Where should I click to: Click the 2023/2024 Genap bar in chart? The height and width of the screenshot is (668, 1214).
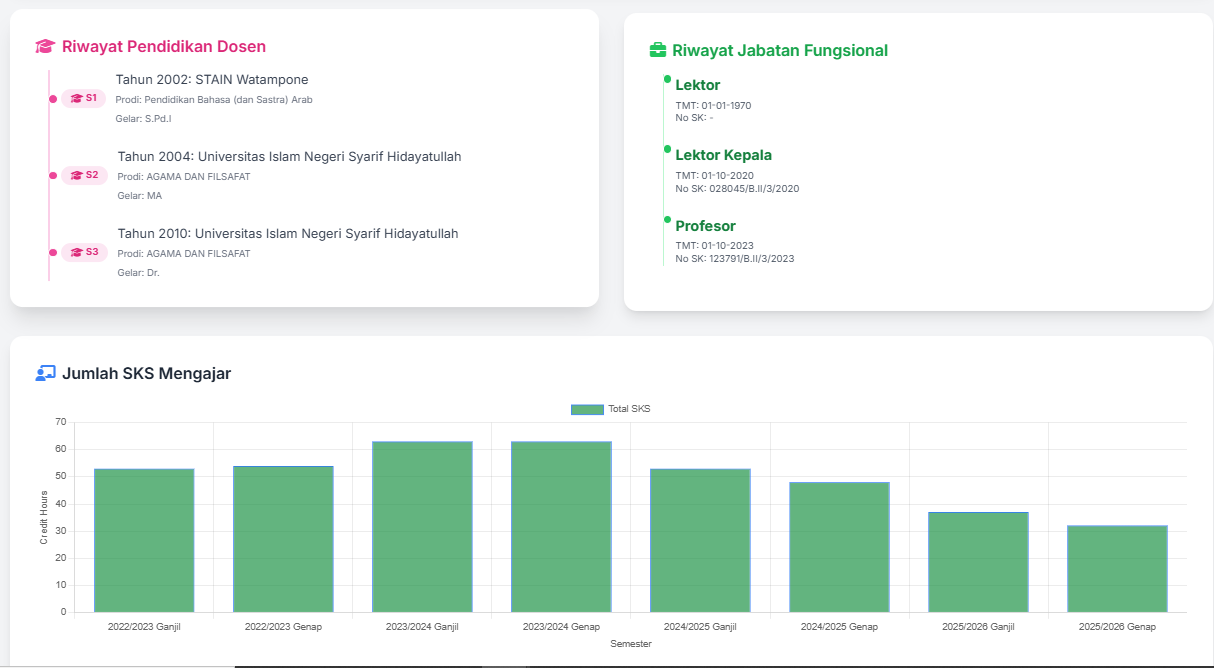click(561, 526)
